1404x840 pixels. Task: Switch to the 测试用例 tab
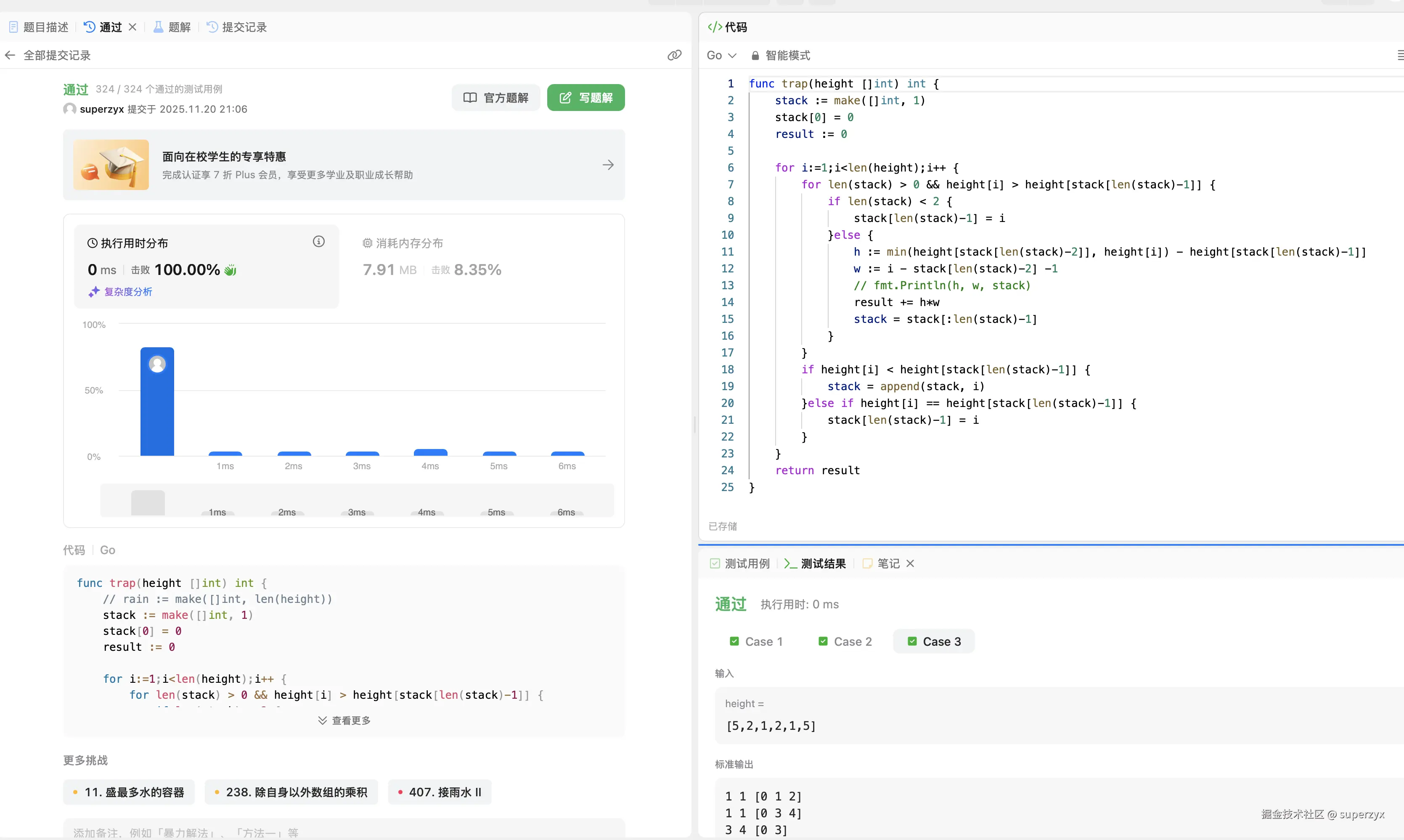coord(740,563)
